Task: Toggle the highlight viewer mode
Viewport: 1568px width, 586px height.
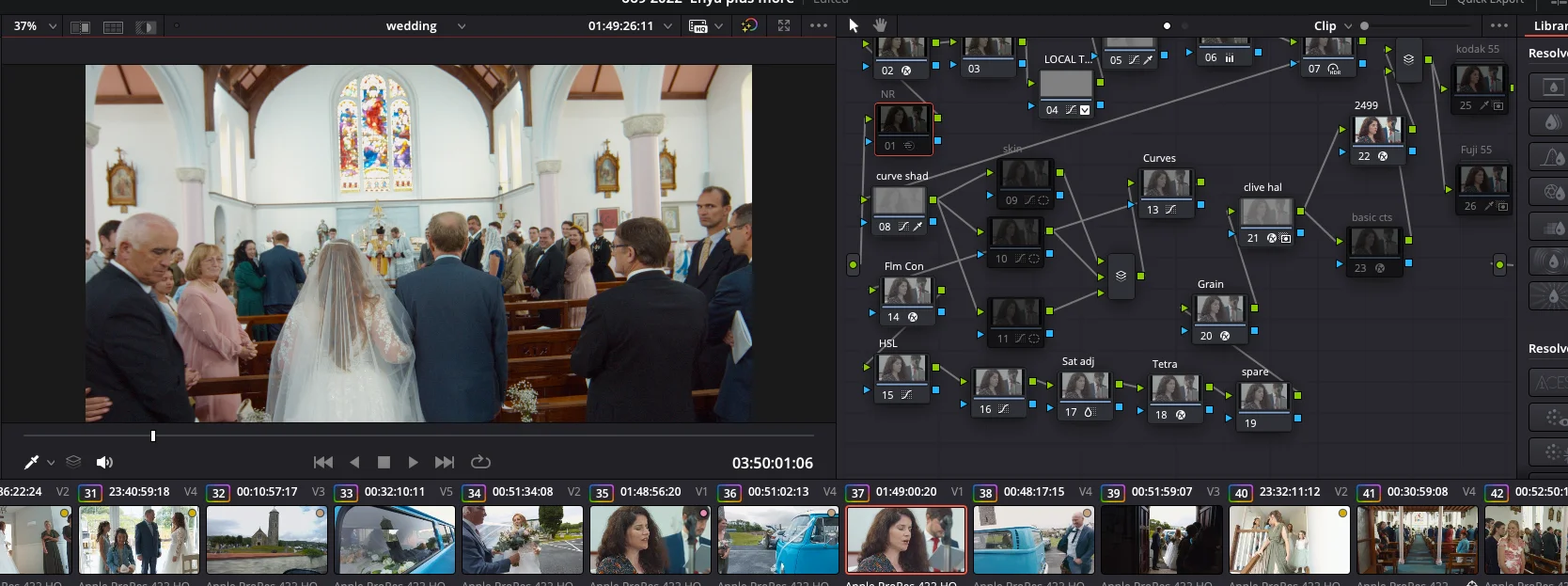Action: [x=146, y=27]
